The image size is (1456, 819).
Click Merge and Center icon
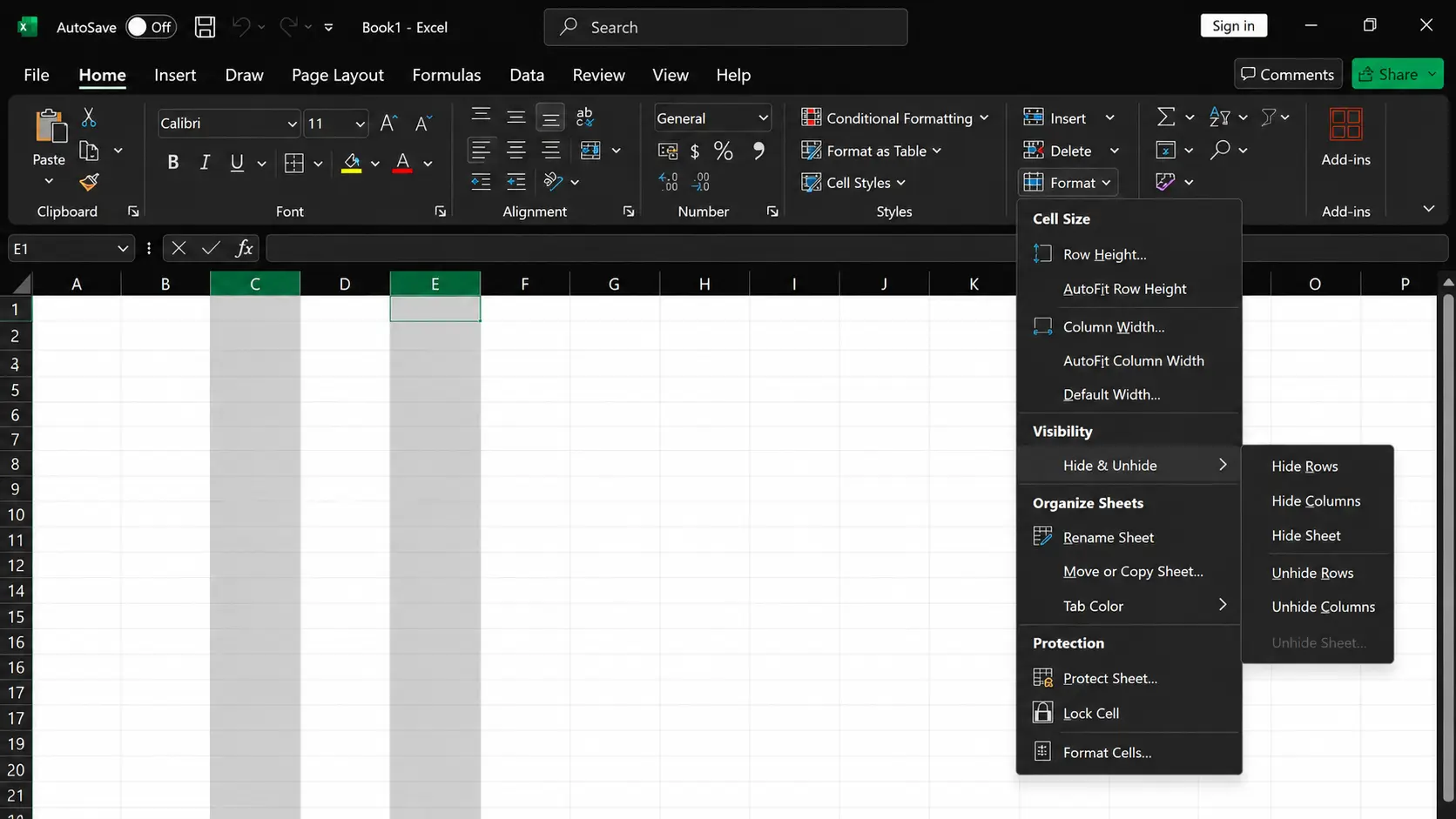590,151
